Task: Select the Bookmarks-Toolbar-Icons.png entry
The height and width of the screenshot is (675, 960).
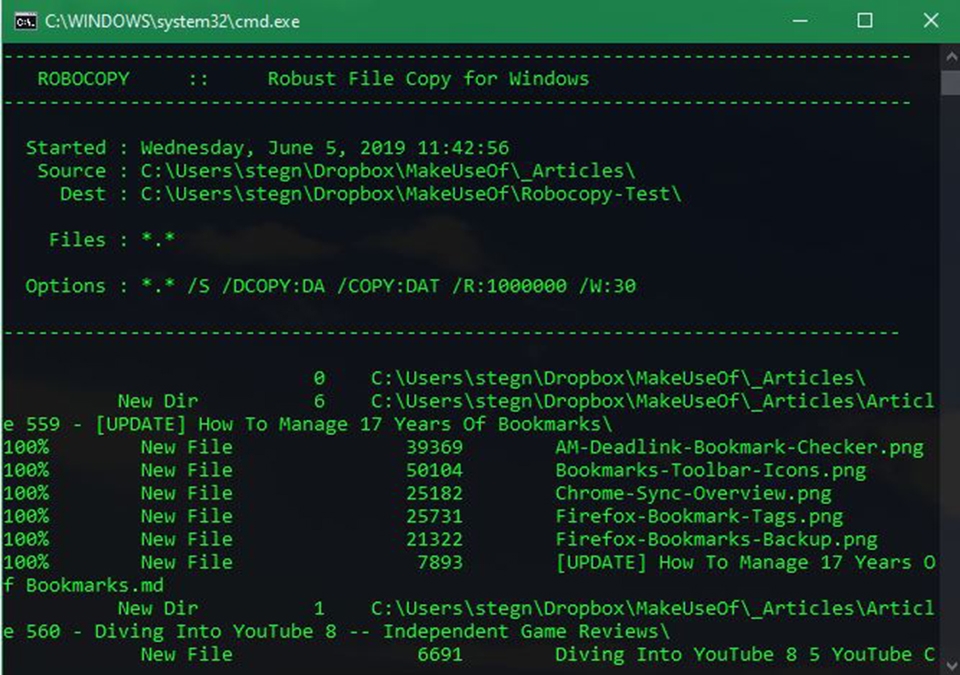Action: [x=710, y=470]
